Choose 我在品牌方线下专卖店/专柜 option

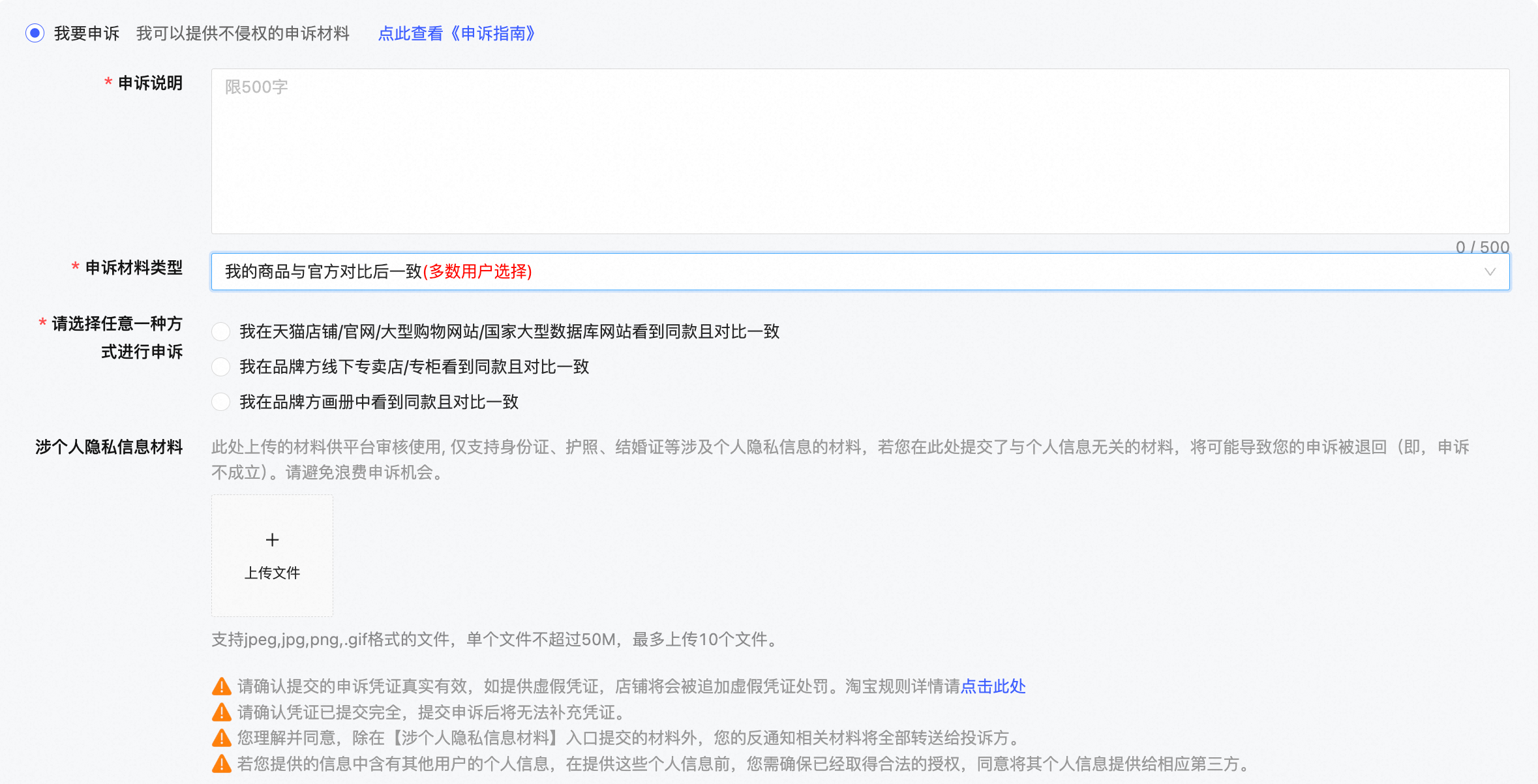click(220, 367)
